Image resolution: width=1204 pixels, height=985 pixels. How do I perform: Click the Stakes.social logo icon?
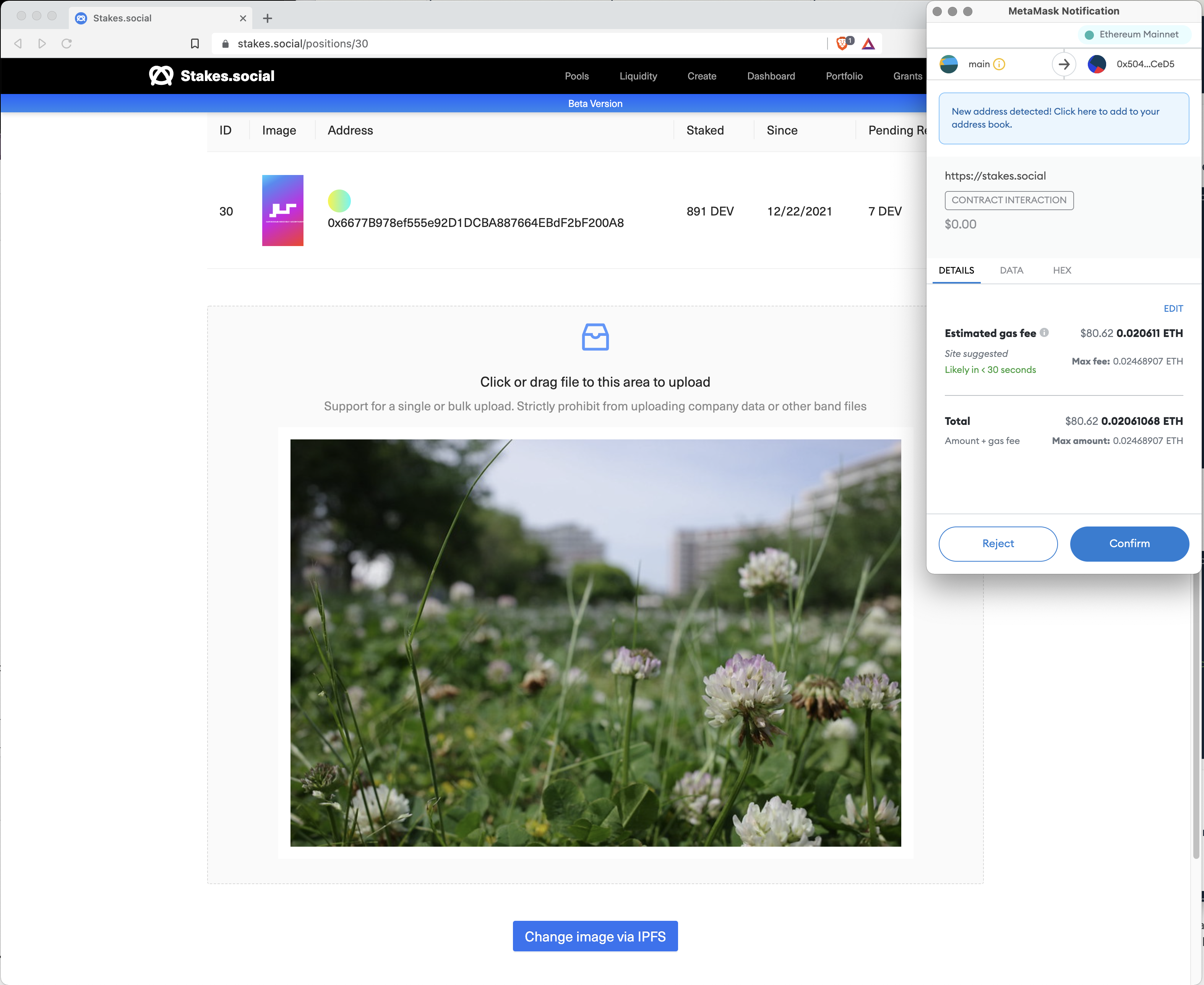(x=161, y=76)
